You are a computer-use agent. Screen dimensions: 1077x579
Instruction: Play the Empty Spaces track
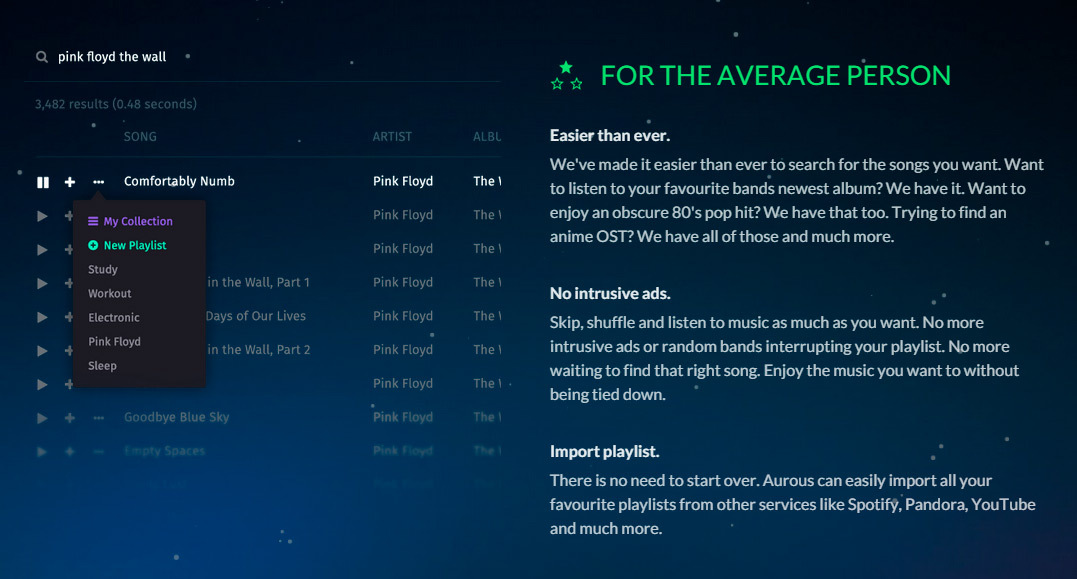(x=42, y=452)
